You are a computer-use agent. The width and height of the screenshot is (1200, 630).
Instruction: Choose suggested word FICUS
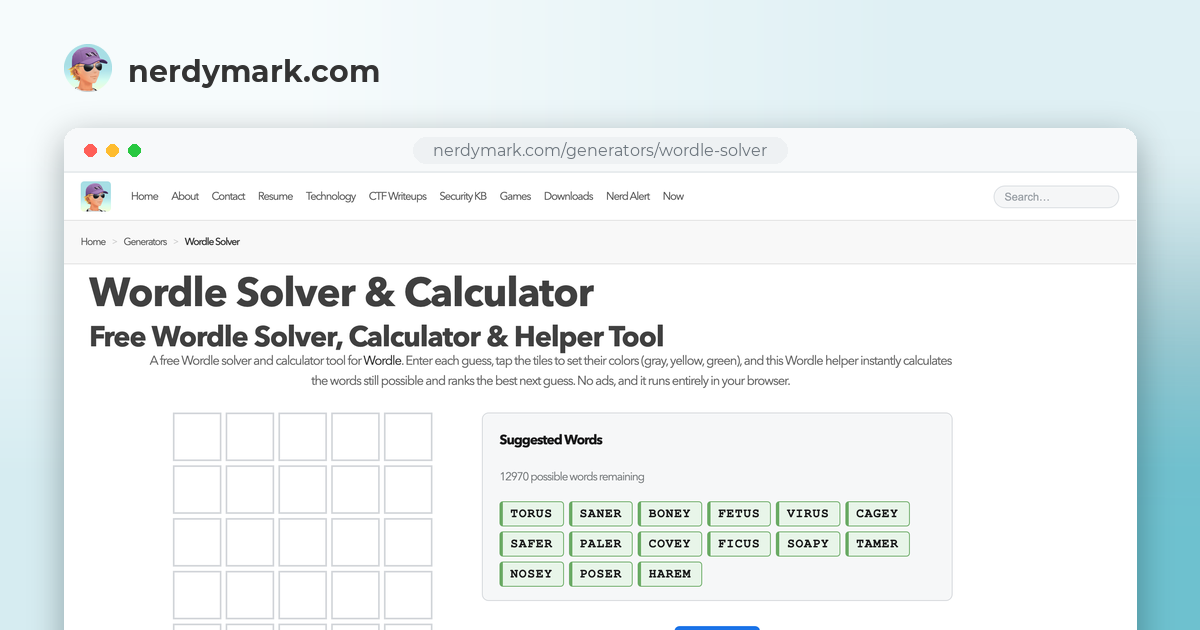click(739, 544)
